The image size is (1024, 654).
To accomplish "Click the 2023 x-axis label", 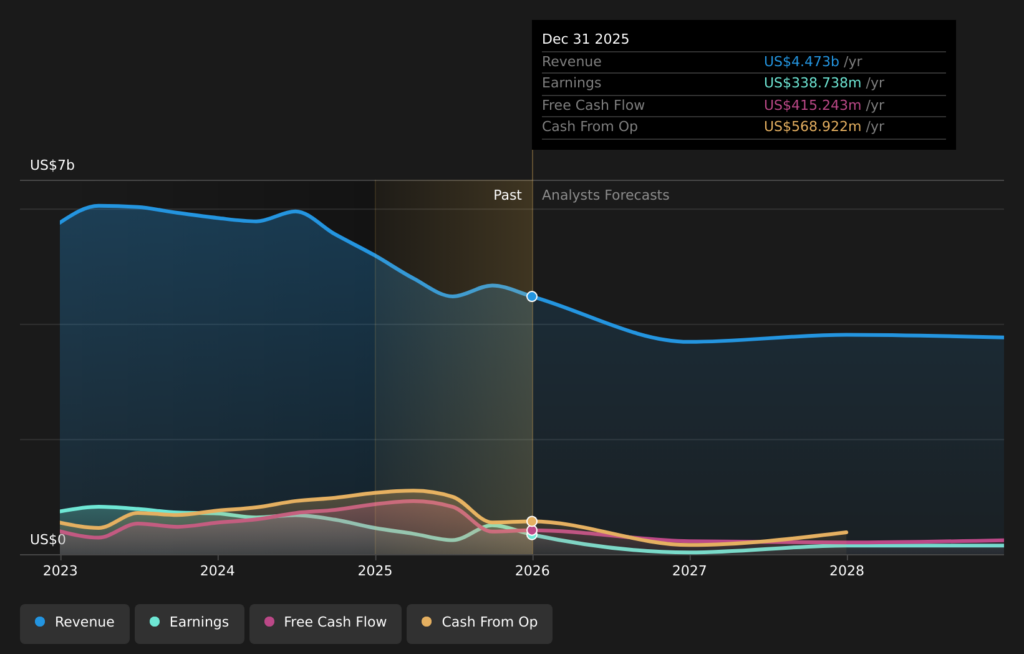I will point(60,571).
